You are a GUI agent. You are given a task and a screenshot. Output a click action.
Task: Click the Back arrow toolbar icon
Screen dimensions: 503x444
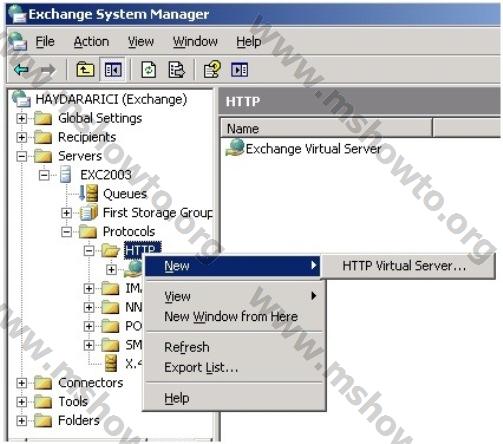(x=21, y=70)
